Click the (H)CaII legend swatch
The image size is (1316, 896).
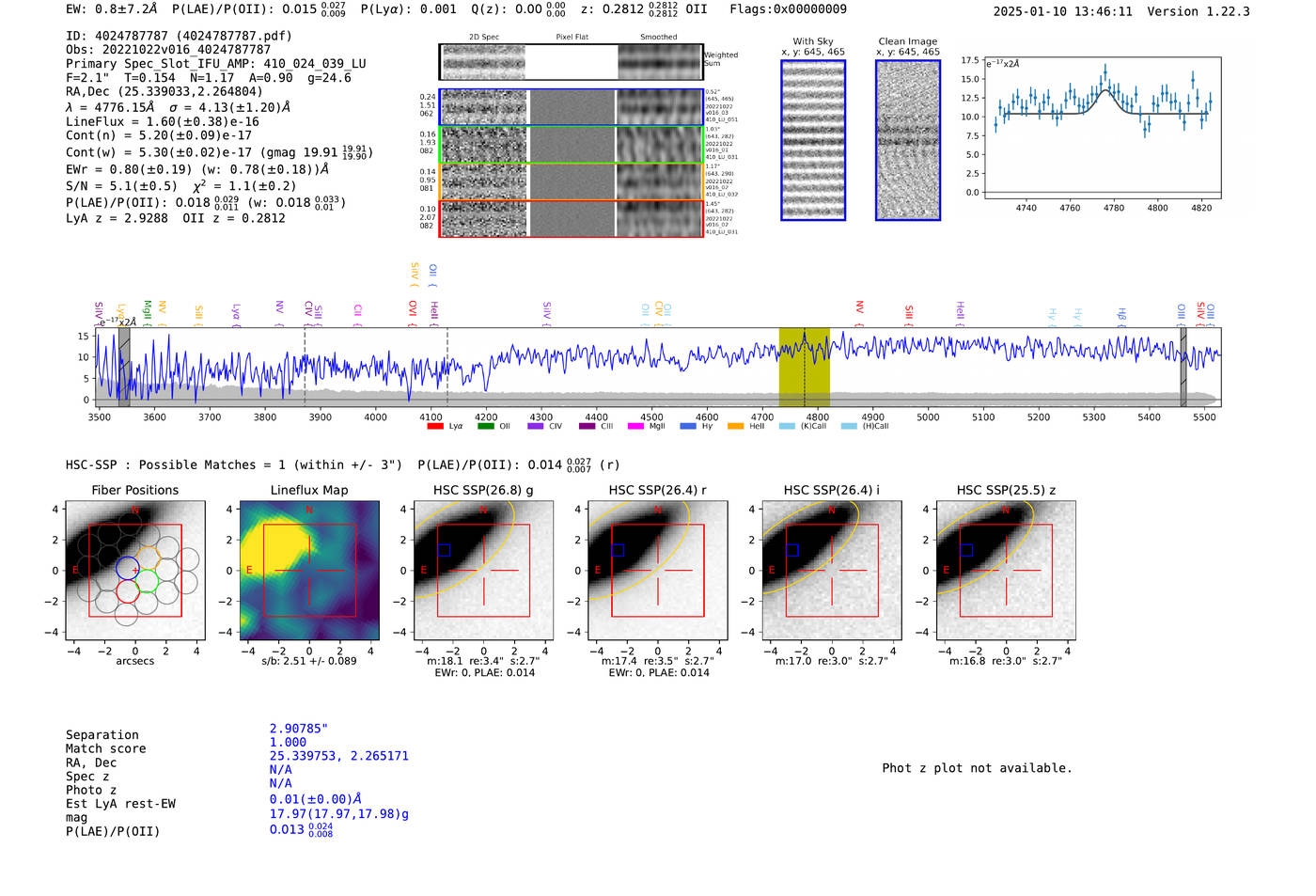pos(849,426)
